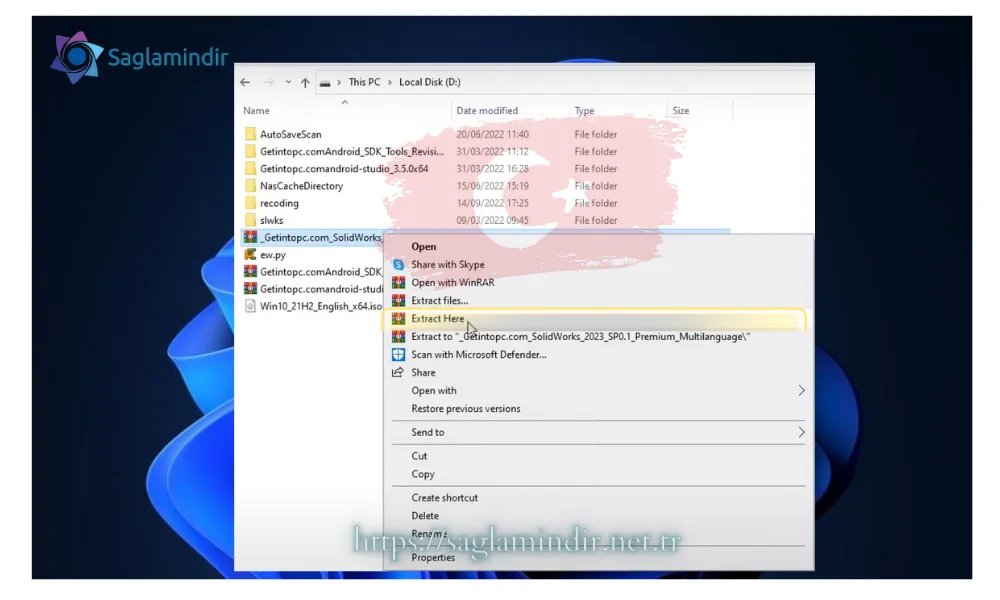Select the file name recoding
This screenshot has width=1000, height=600.
pyautogui.click(x=279, y=203)
